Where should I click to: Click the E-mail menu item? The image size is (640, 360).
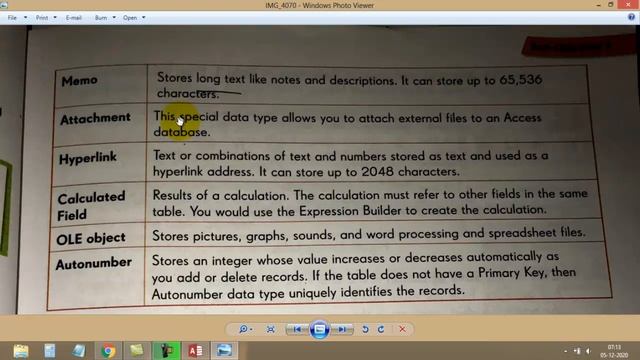pos(74,18)
